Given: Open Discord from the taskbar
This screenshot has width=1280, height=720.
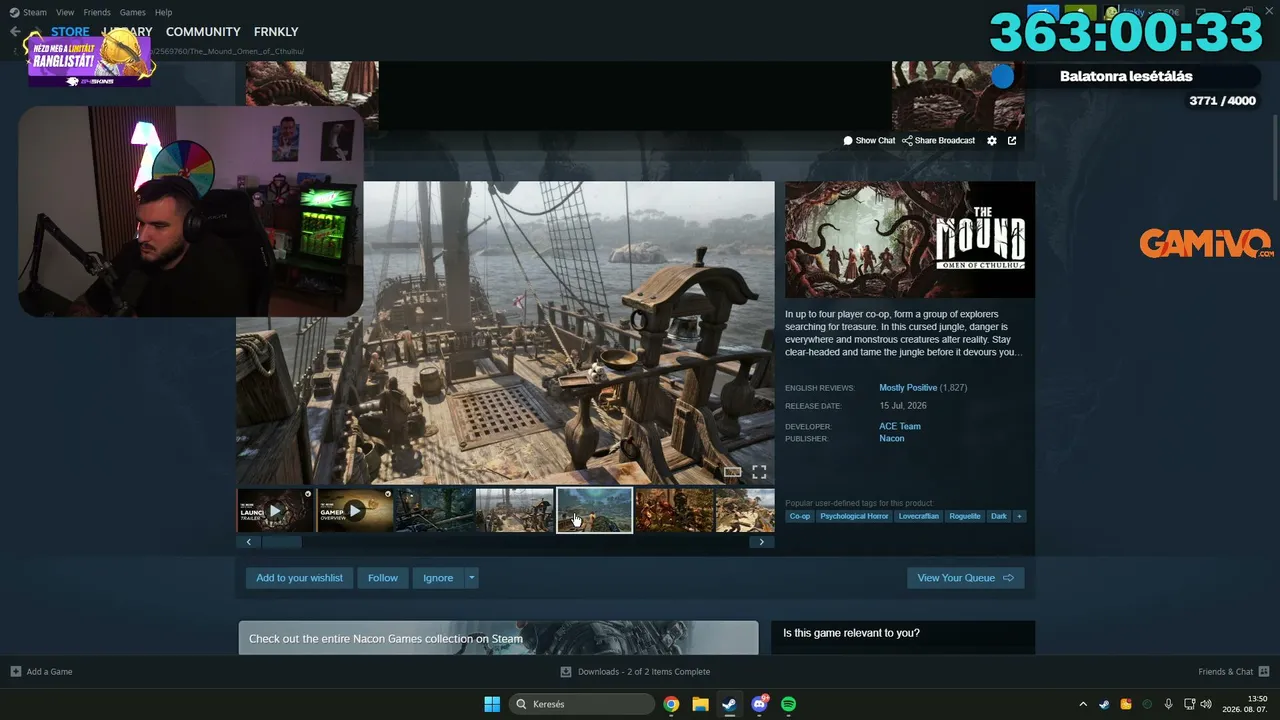Looking at the screenshot, I should pyautogui.click(x=759, y=704).
